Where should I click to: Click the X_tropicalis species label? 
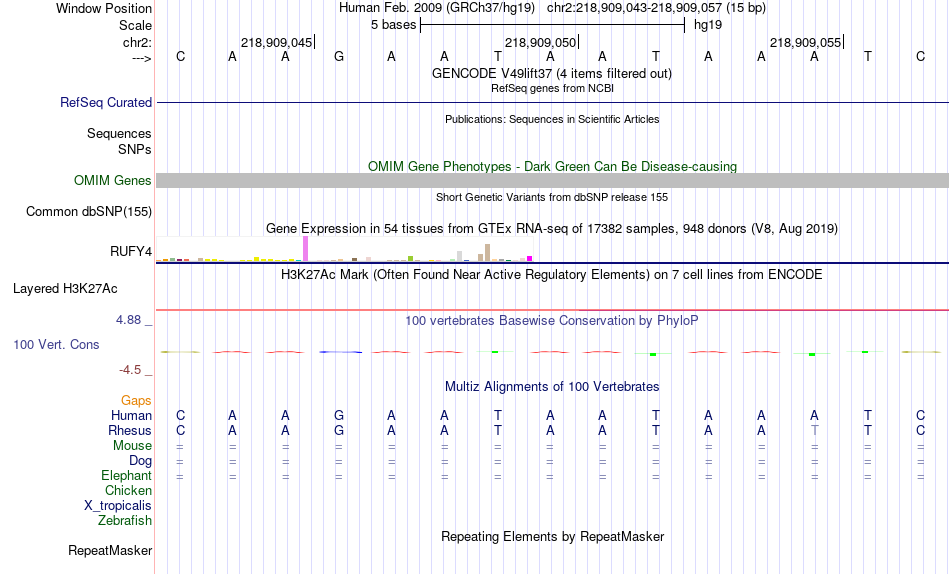pos(118,506)
